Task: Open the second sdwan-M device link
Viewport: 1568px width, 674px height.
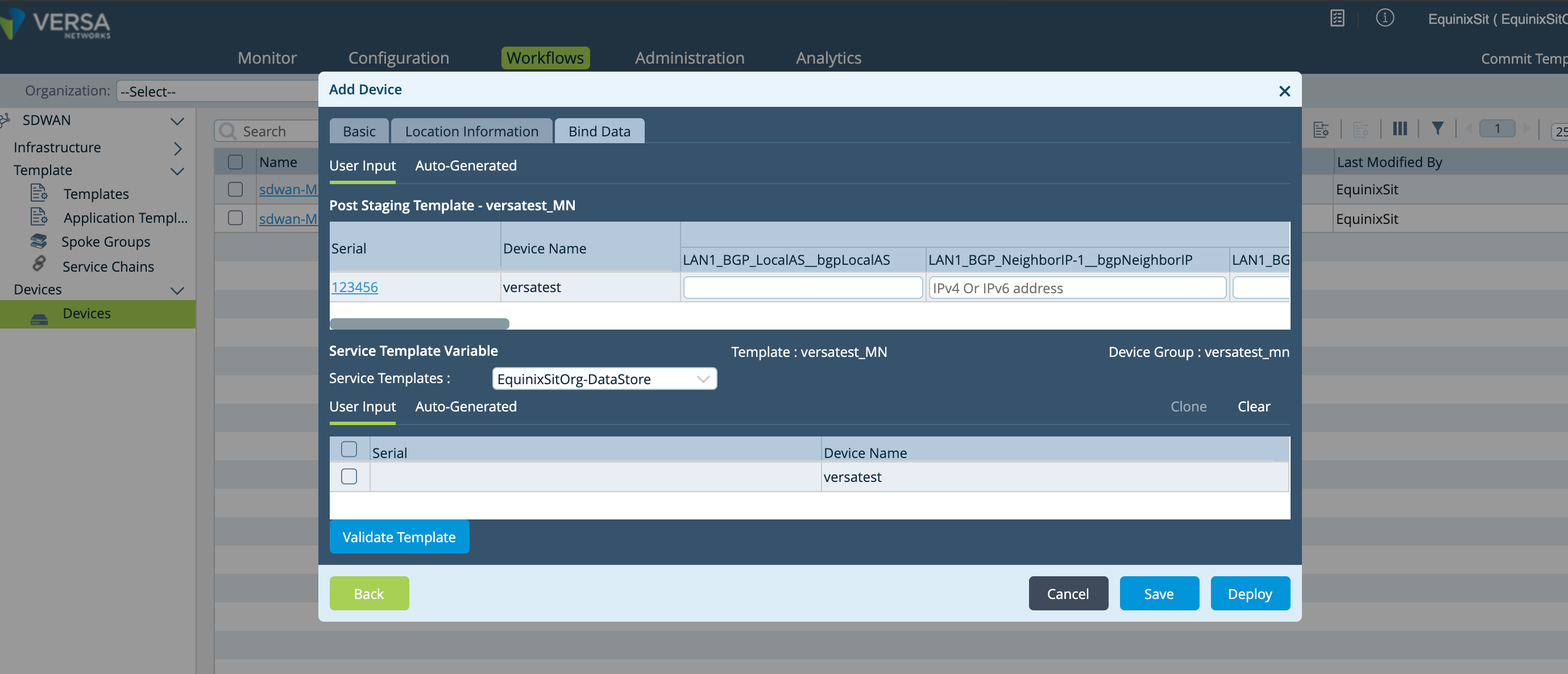Action: click(288, 218)
